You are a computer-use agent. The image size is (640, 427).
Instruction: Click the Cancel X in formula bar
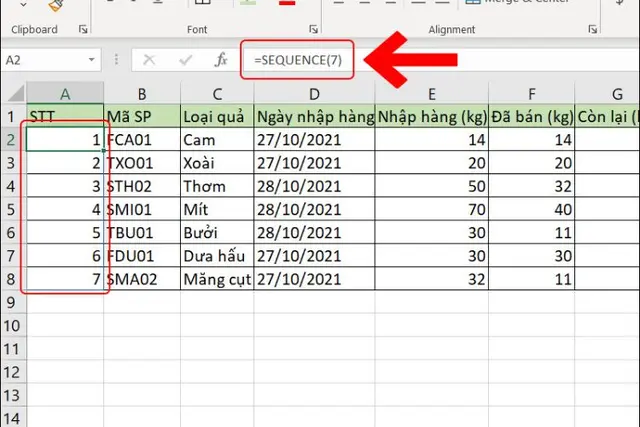click(x=149, y=60)
